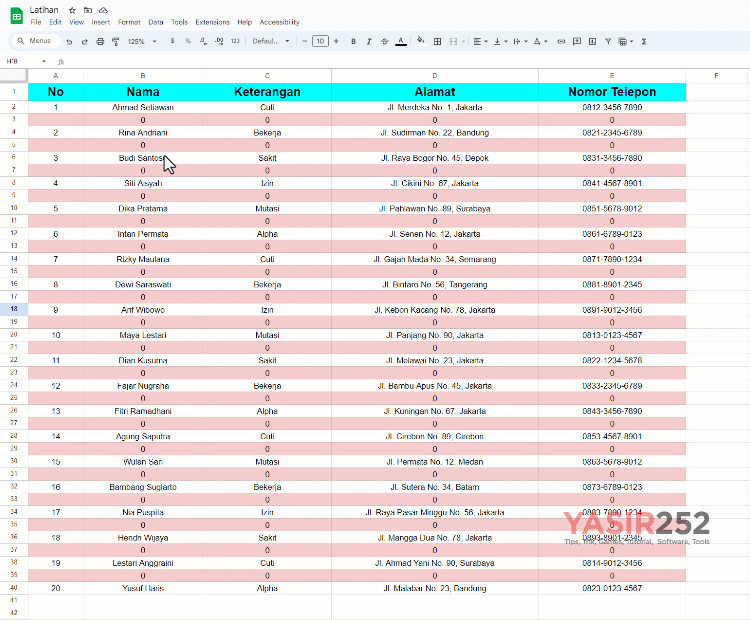
Task: Select row 18 header
Action: point(14,309)
